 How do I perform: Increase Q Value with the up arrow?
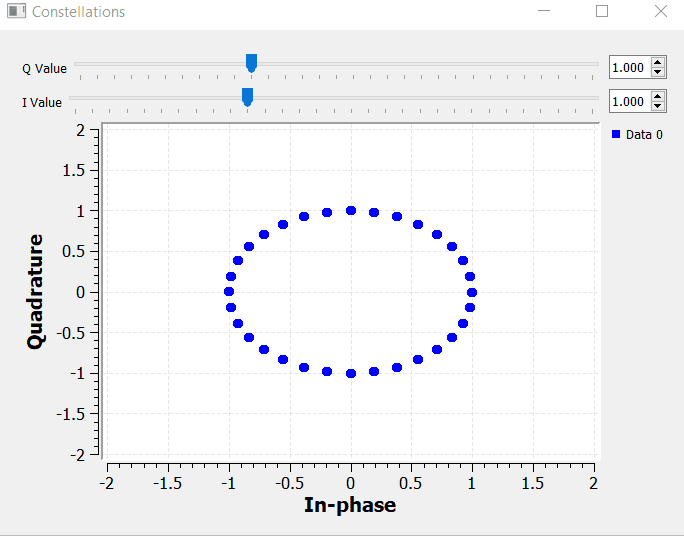point(658,63)
